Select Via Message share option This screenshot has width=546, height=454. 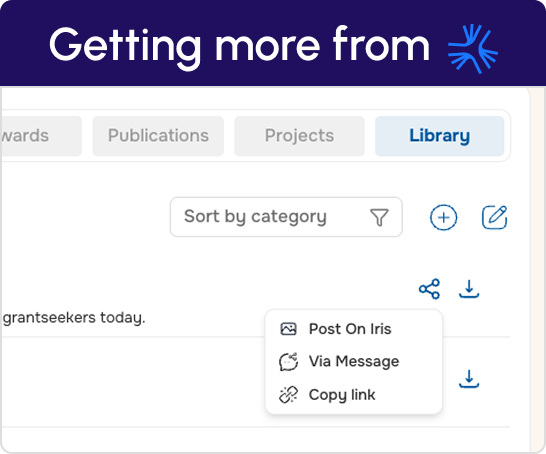[354, 361]
